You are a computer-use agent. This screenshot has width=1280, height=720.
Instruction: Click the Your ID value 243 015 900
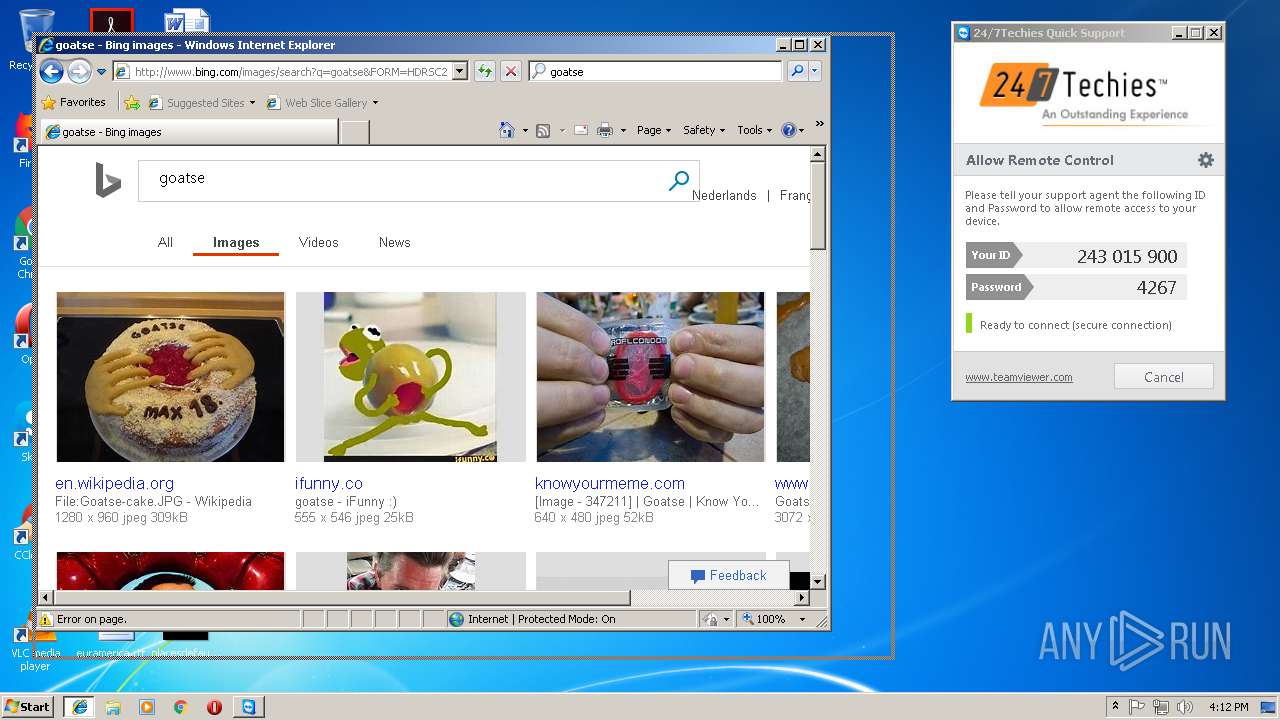[1127, 256]
